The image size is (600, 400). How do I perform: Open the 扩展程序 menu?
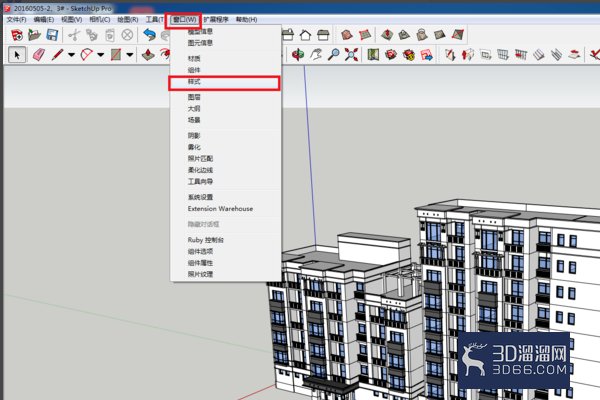(x=216, y=20)
